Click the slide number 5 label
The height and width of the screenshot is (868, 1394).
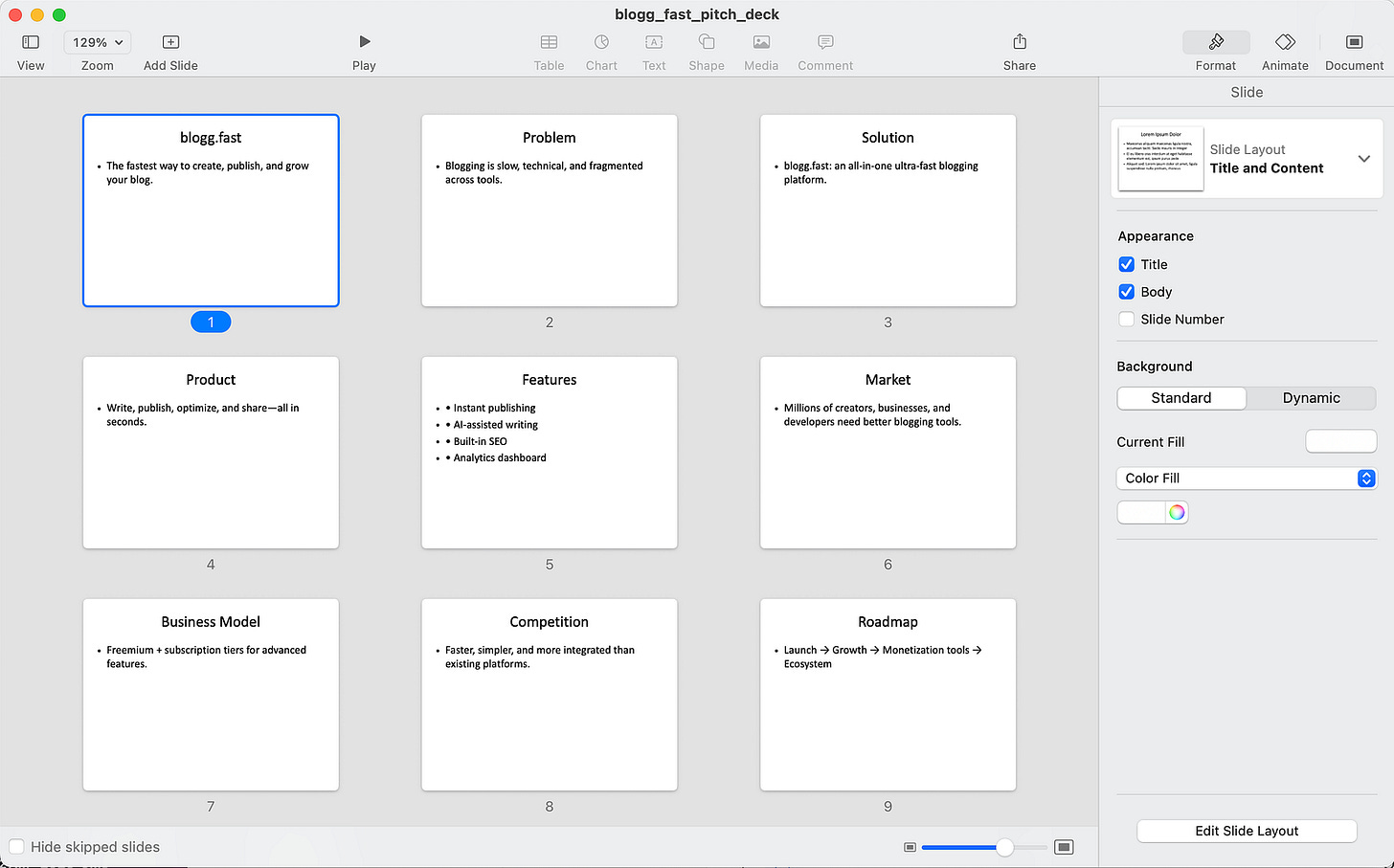[x=550, y=565]
